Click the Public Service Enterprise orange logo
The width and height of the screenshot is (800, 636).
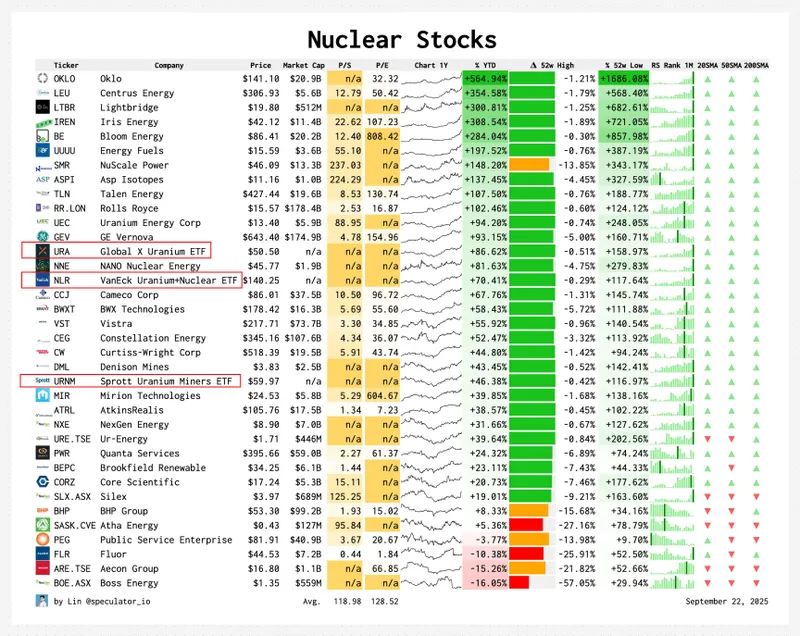[x=42, y=540]
